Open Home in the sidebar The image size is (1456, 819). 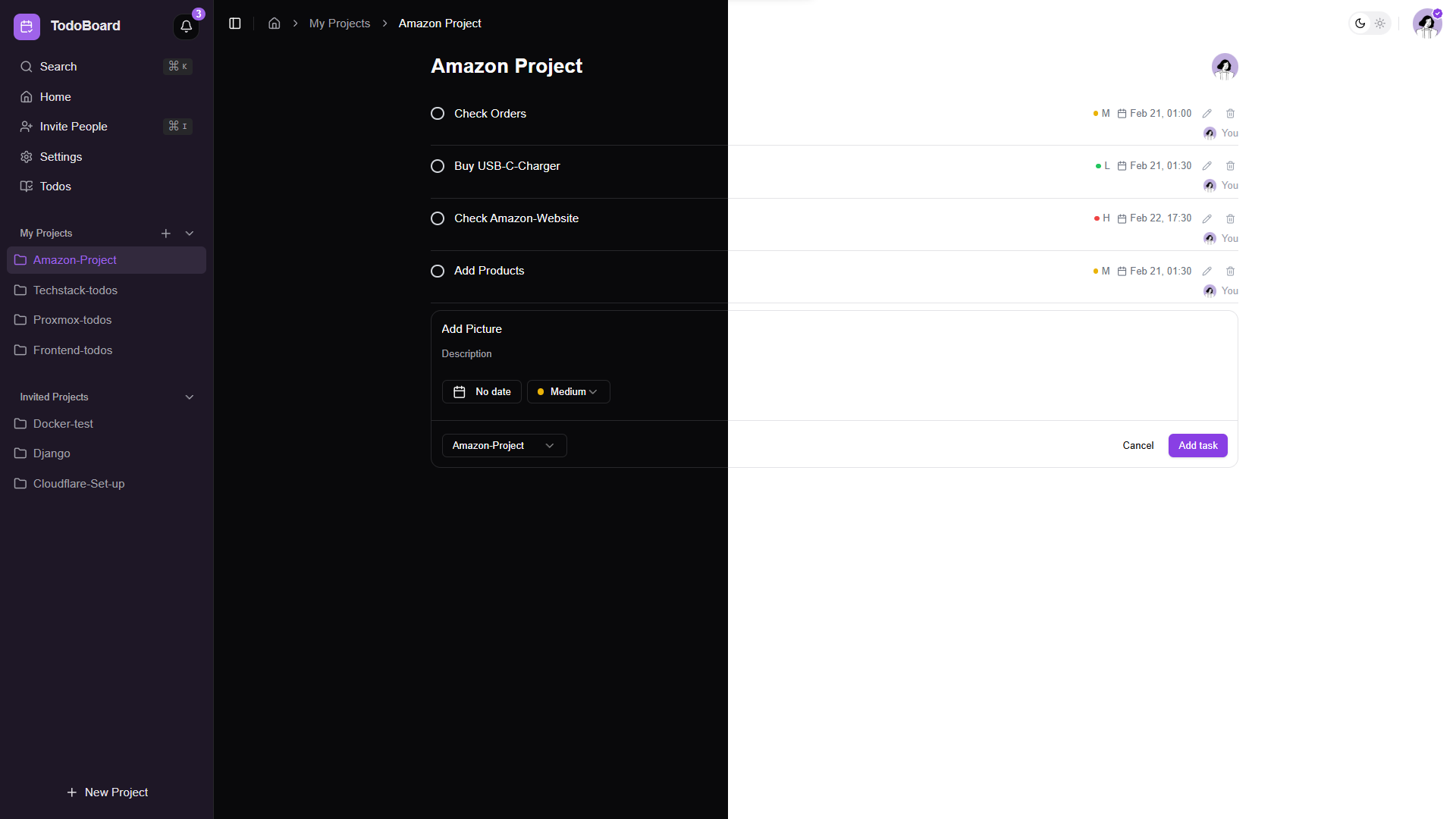pos(106,97)
